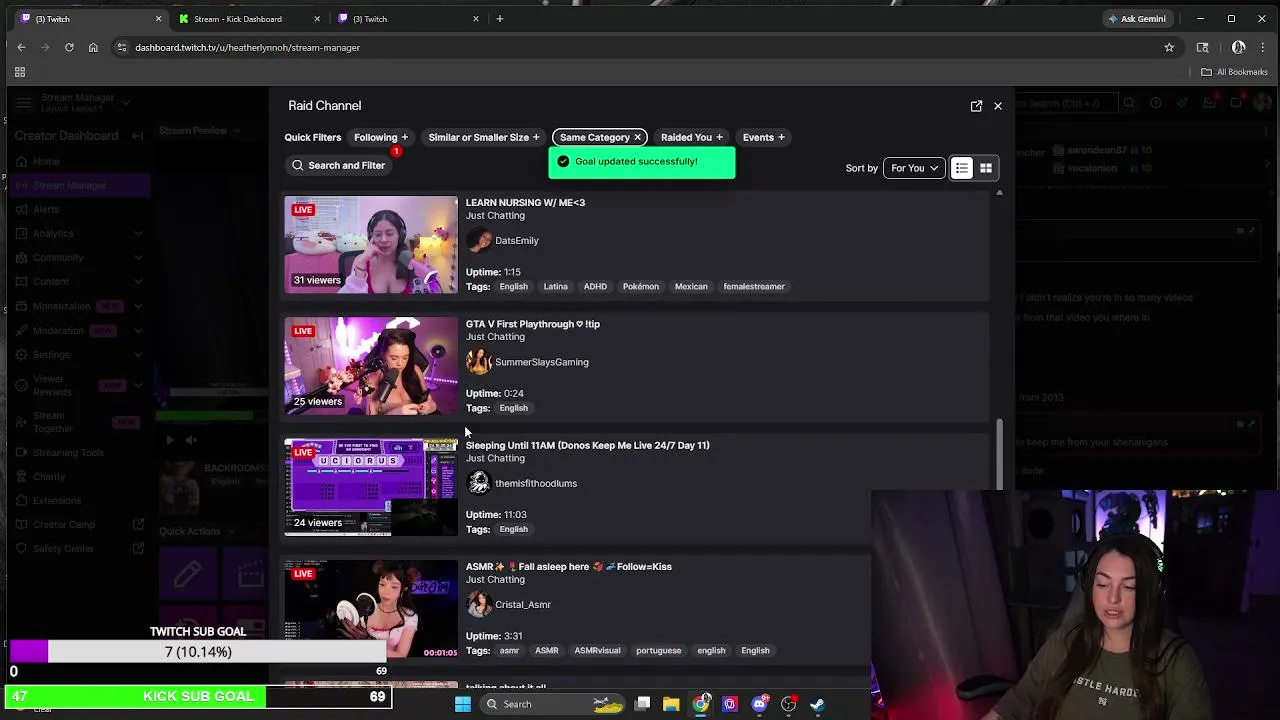1280x720 pixels.
Task: Open Discord from taskbar
Action: pos(759,704)
